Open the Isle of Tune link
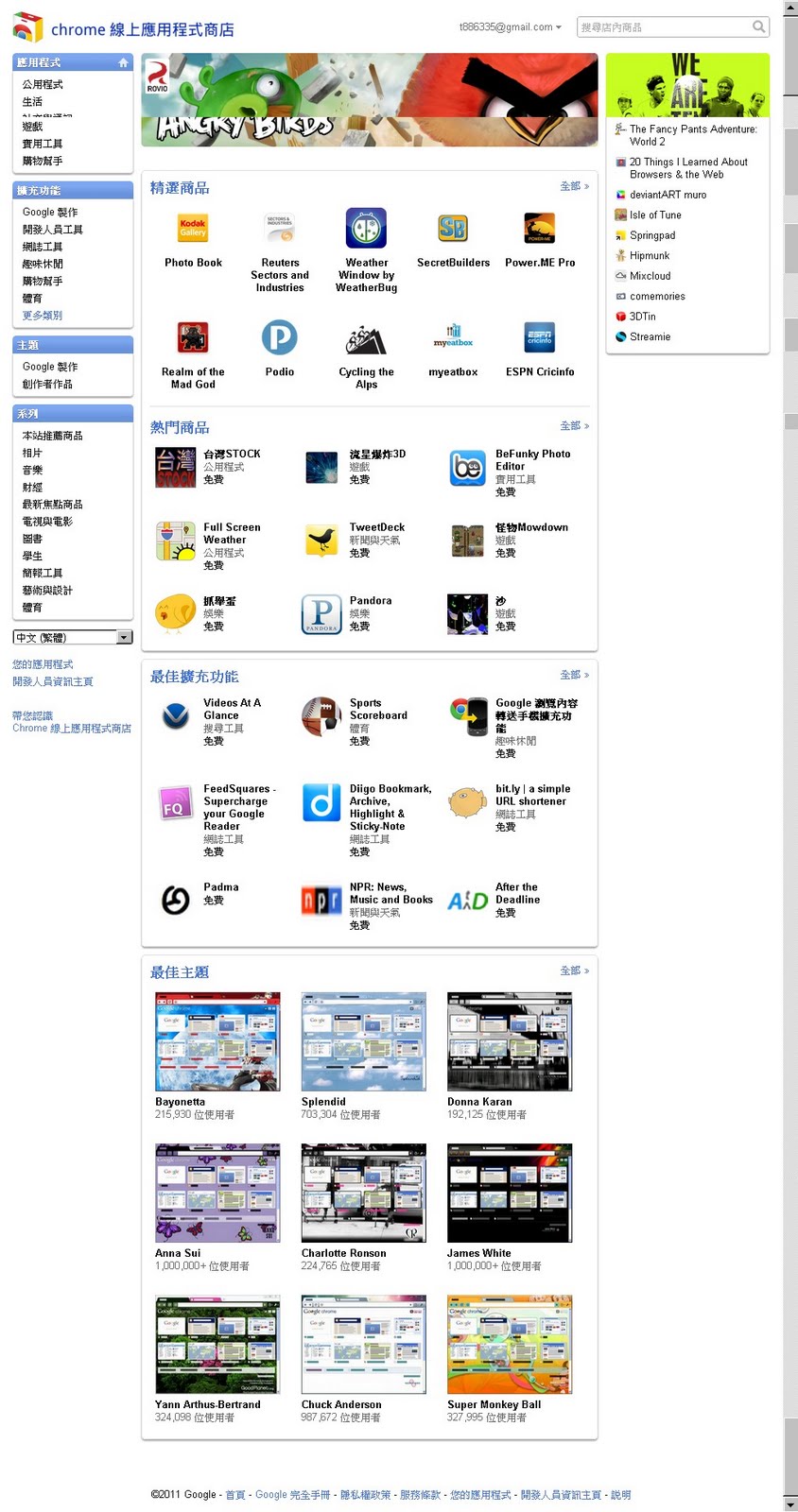This screenshot has height=1512, width=798. coord(655,215)
